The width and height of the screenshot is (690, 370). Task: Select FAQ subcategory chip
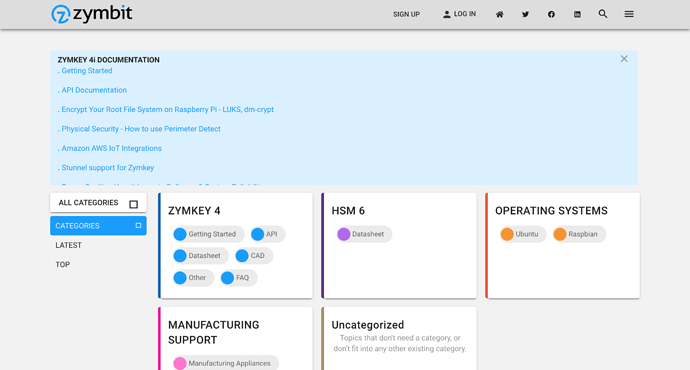(x=239, y=278)
